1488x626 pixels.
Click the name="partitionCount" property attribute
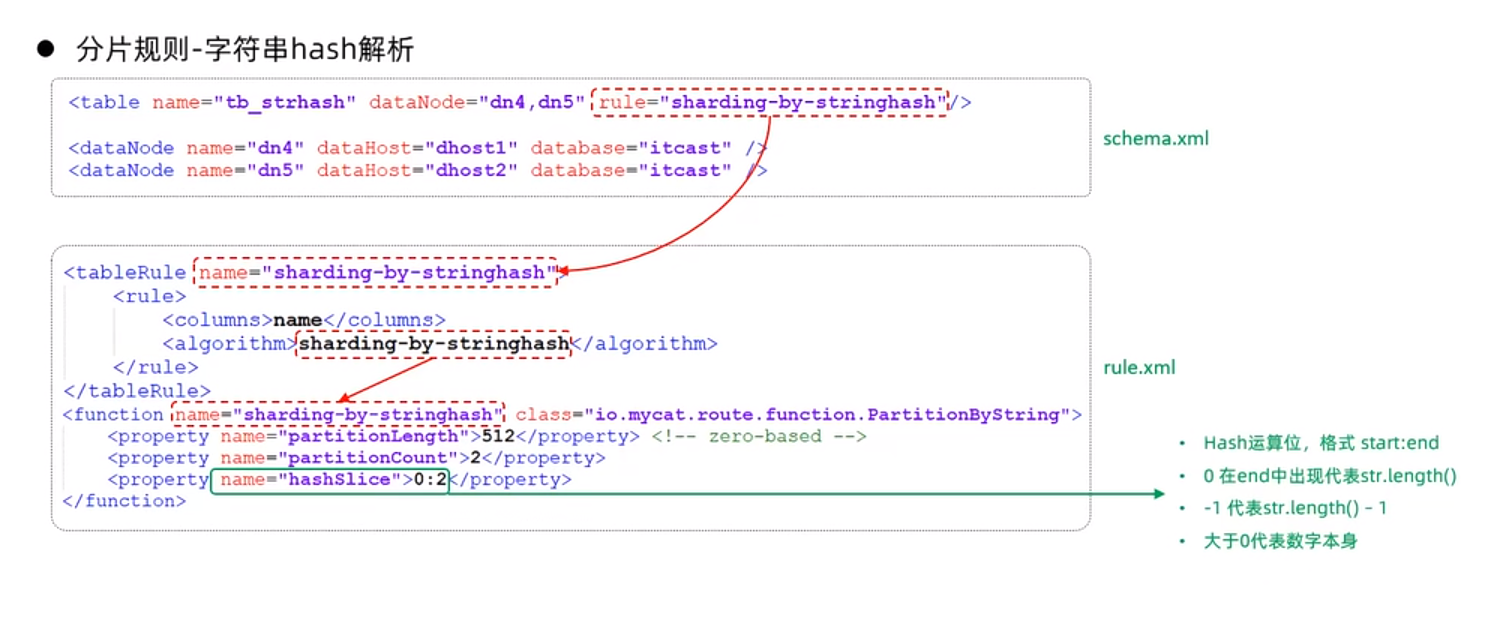click(x=339, y=458)
